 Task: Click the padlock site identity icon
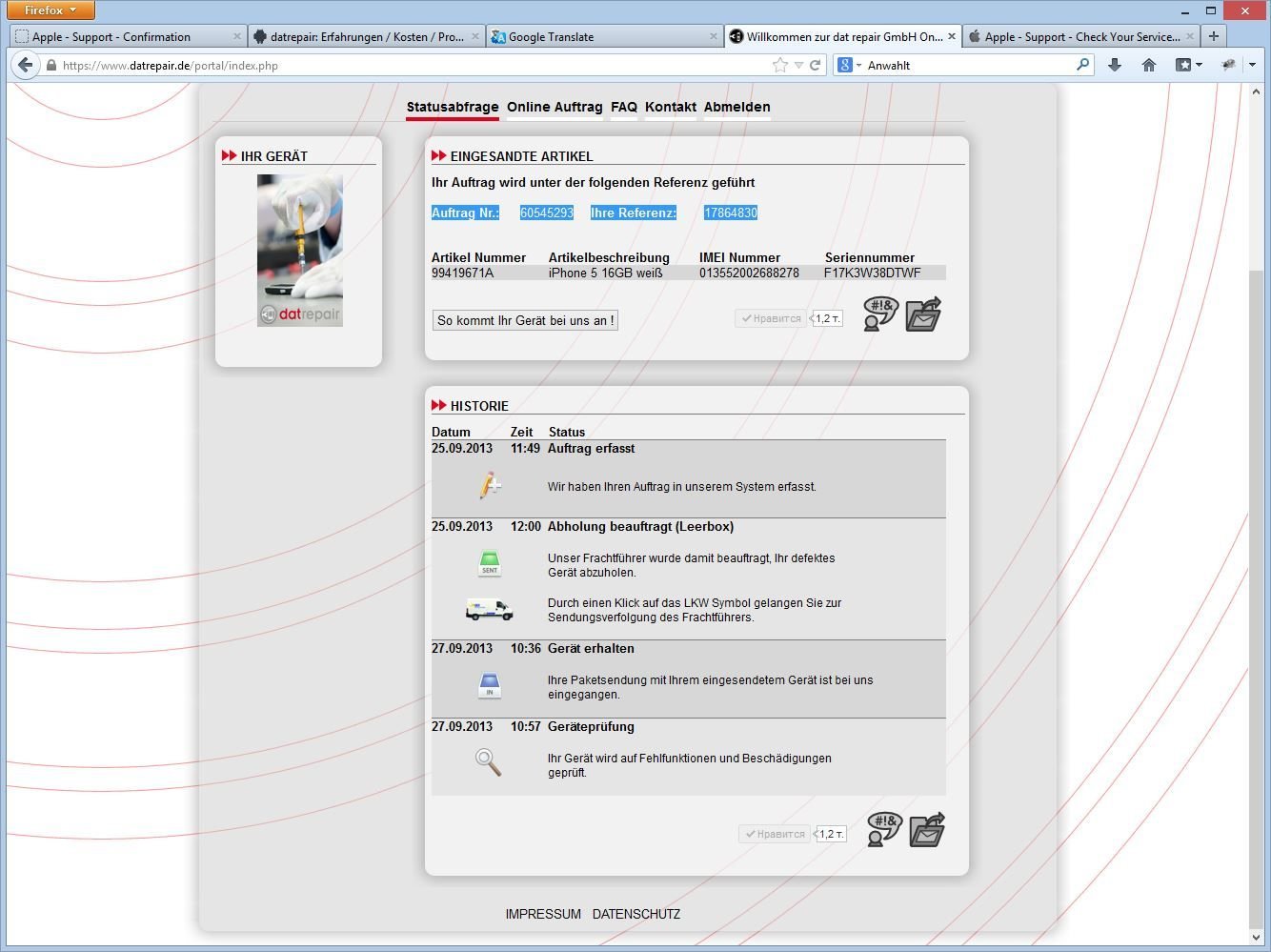(51, 66)
